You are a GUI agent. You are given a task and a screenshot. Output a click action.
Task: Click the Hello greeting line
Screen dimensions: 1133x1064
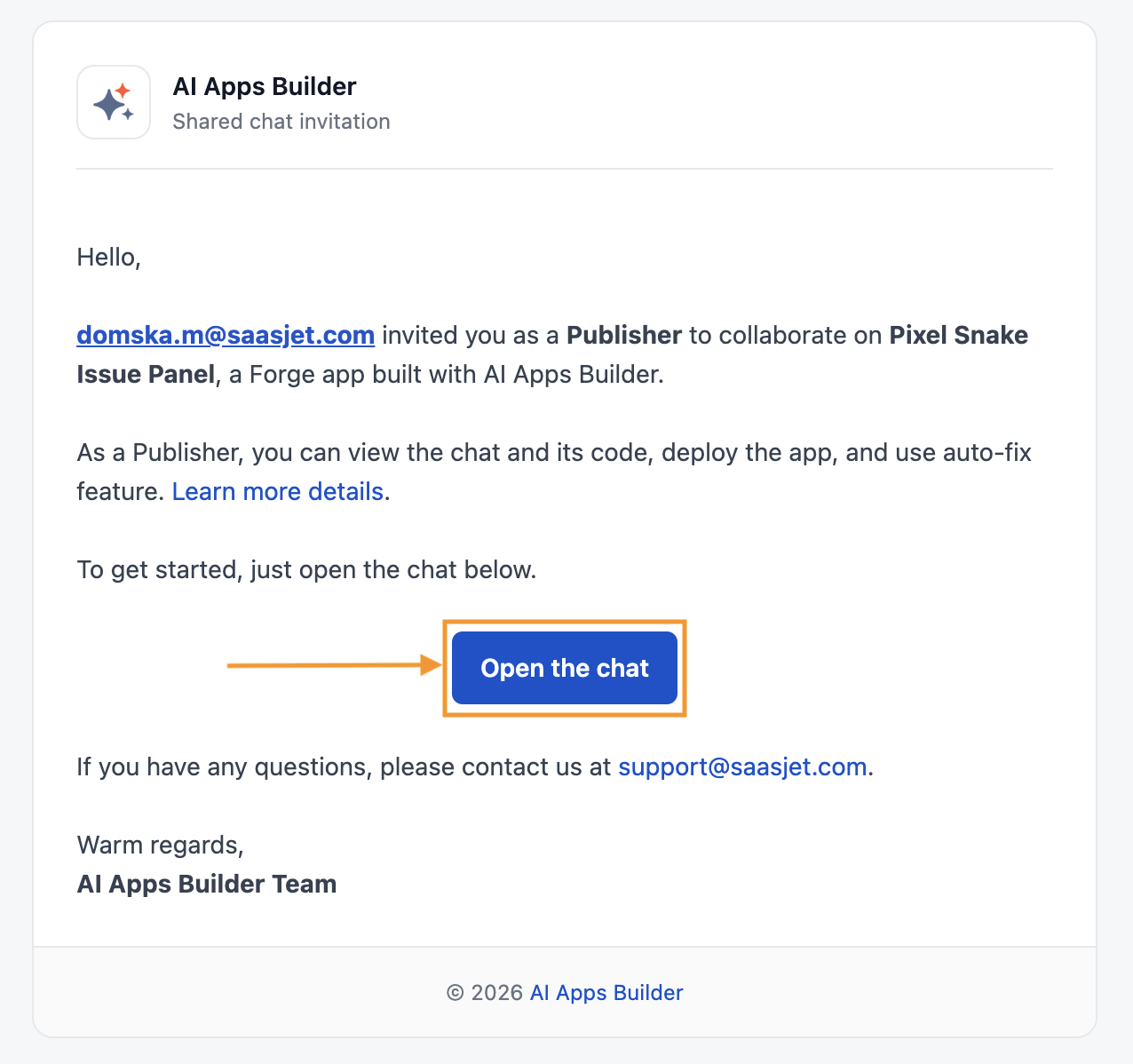pos(109,258)
